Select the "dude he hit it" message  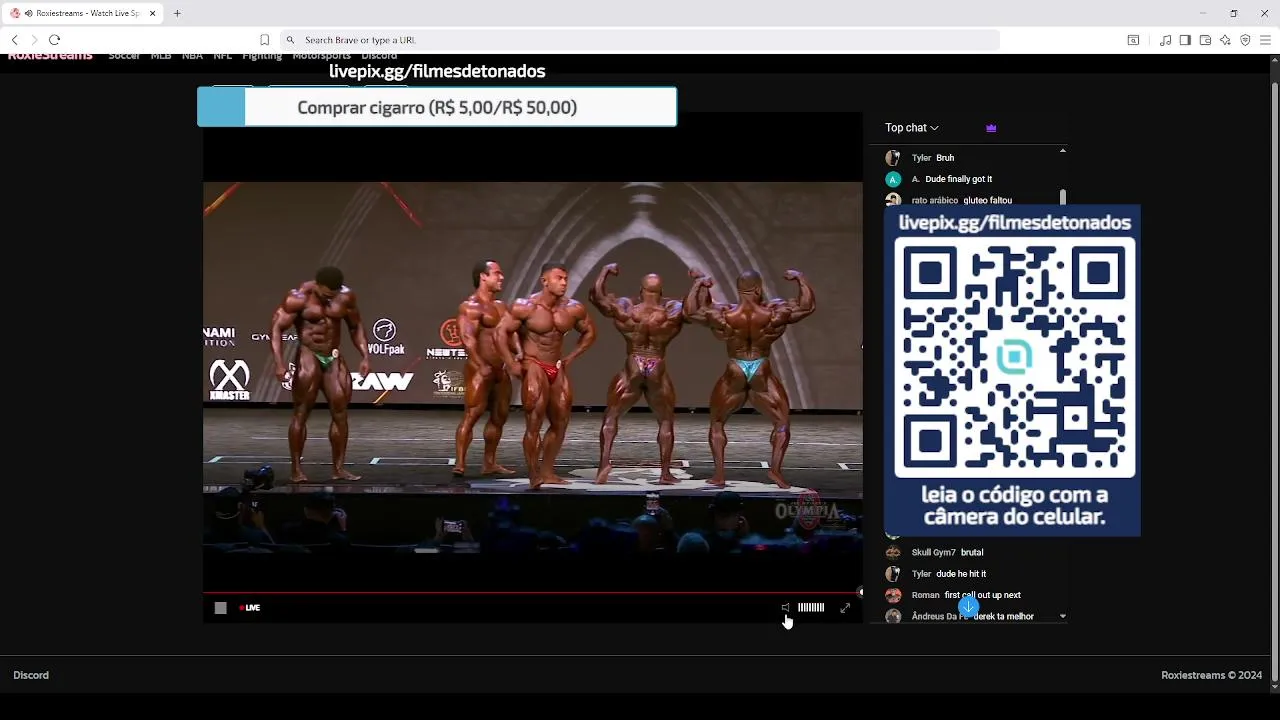click(961, 574)
